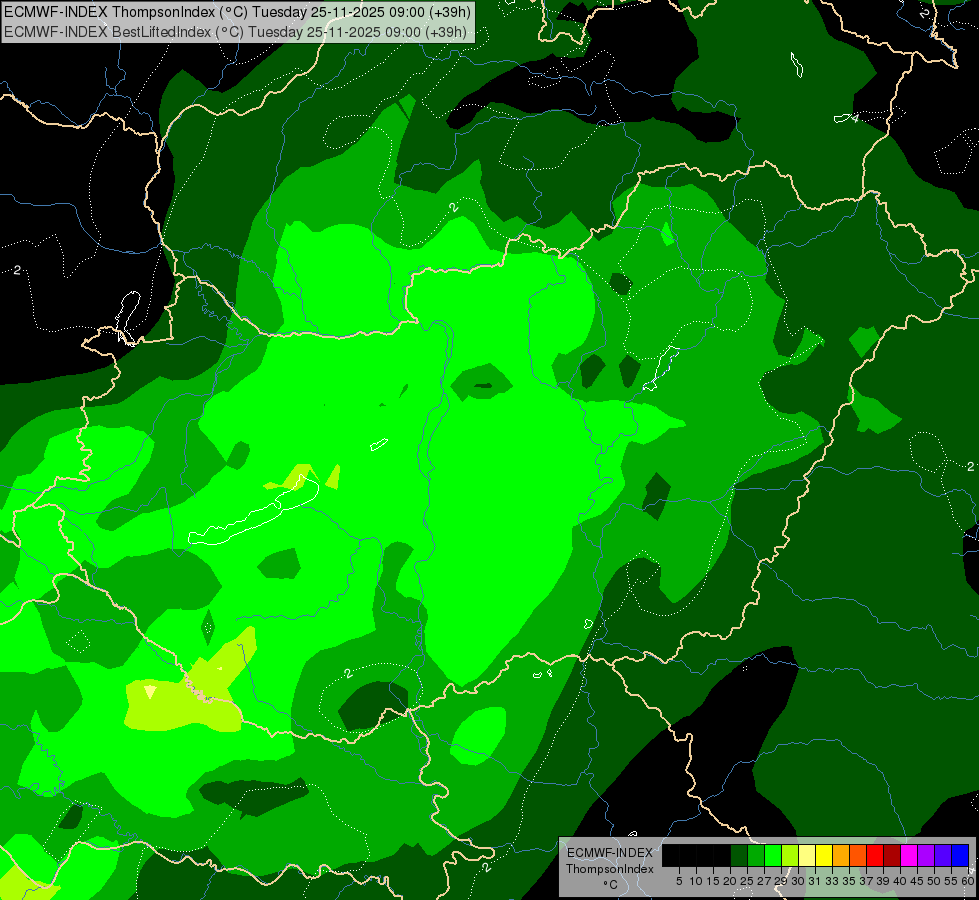Click the legend tick value 31
The height and width of the screenshot is (900, 979).
click(x=815, y=881)
